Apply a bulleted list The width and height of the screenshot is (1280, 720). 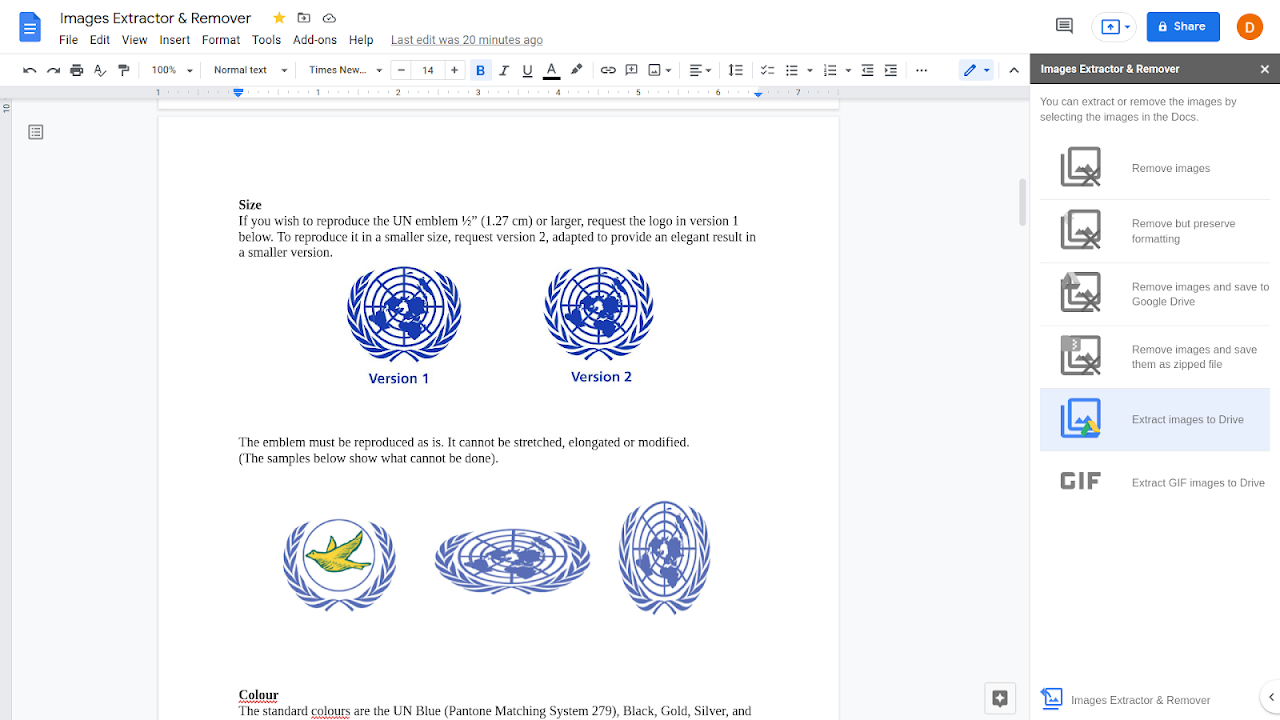(791, 70)
